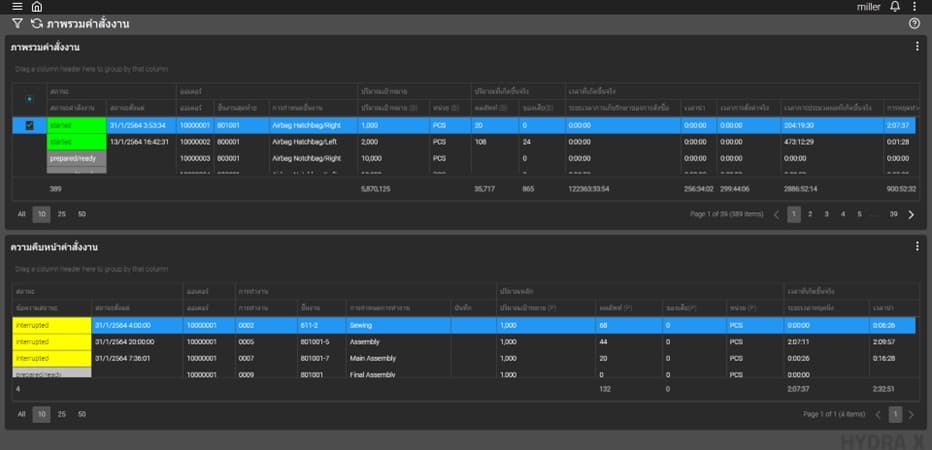932x450 pixels.
Task: Select the Main Assembly operation row
Action: 466,358
